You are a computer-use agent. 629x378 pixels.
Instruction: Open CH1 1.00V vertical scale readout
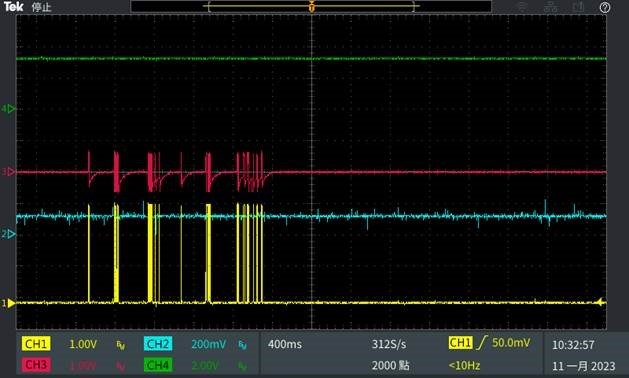pyautogui.click(x=83, y=344)
